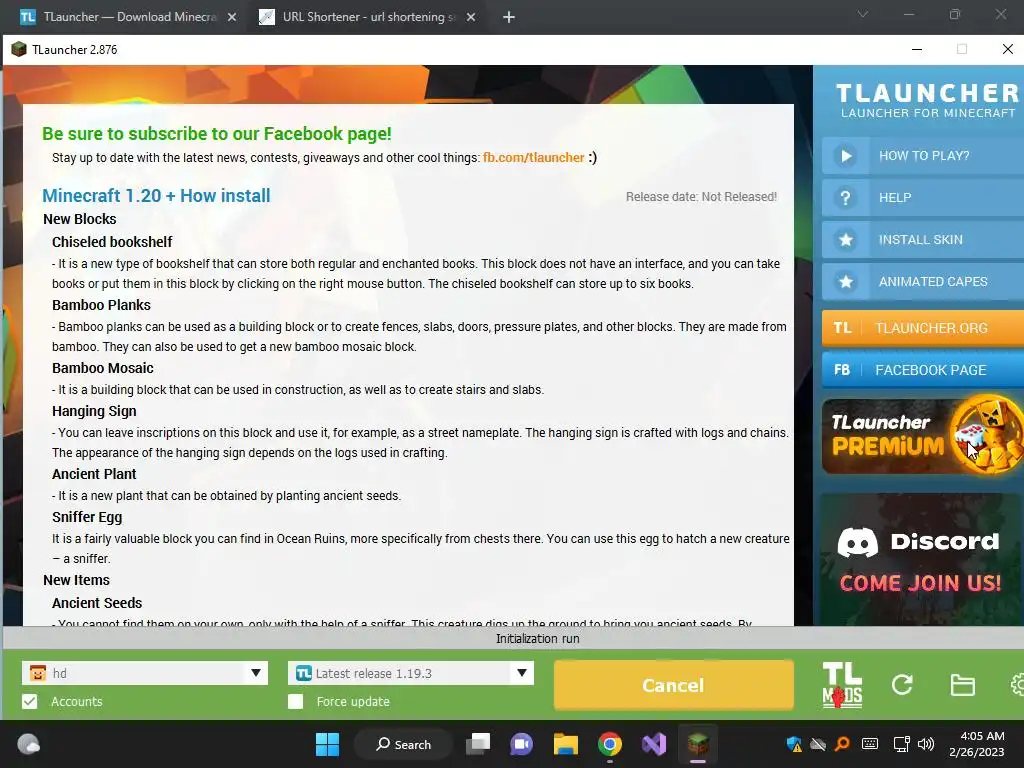
Task: Click the 'Be sure to subscribe' Facebook heading
Action: pyautogui.click(x=217, y=134)
